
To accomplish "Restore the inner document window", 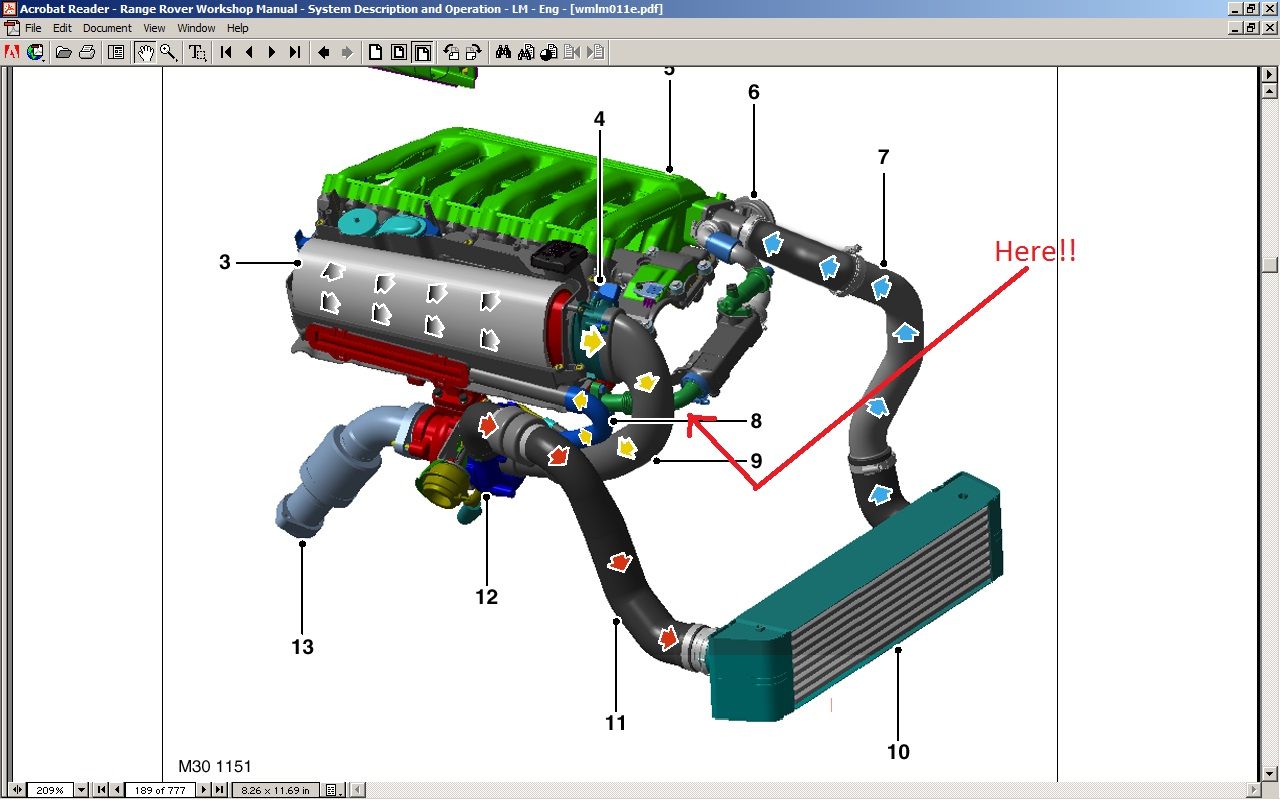I will (x=1251, y=28).
